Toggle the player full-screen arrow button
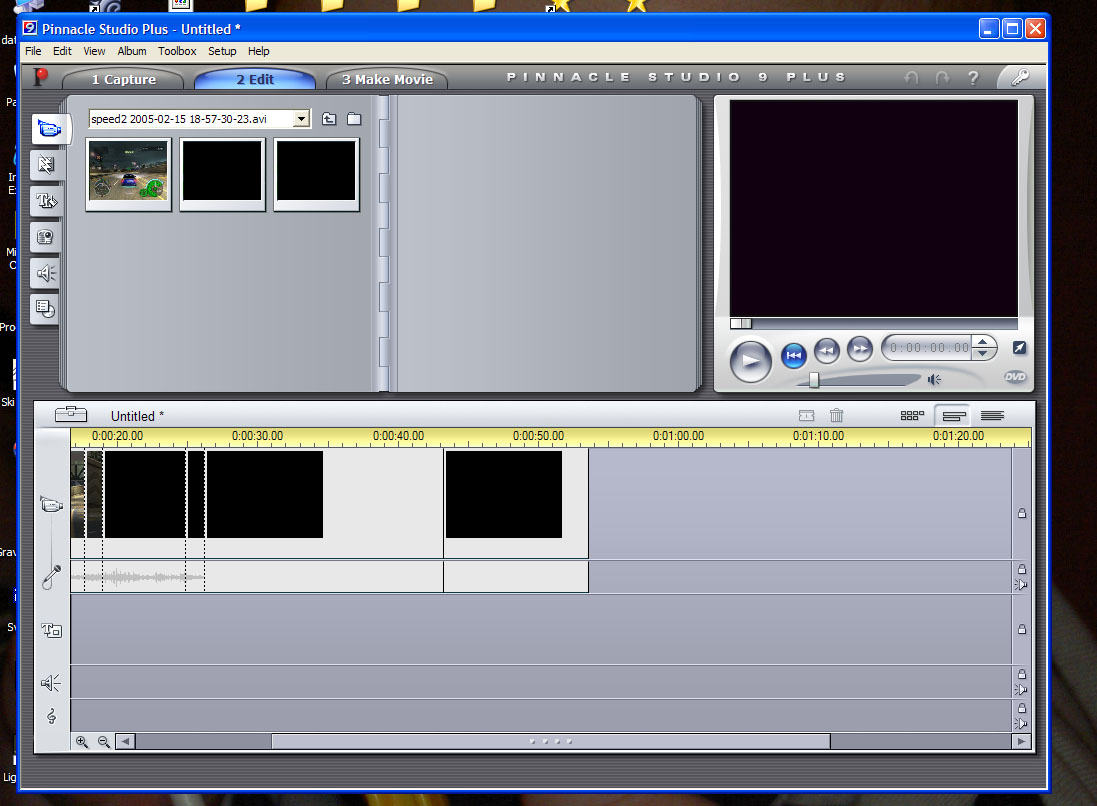This screenshot has width=1097, height=806. [x=1019, y=347]
